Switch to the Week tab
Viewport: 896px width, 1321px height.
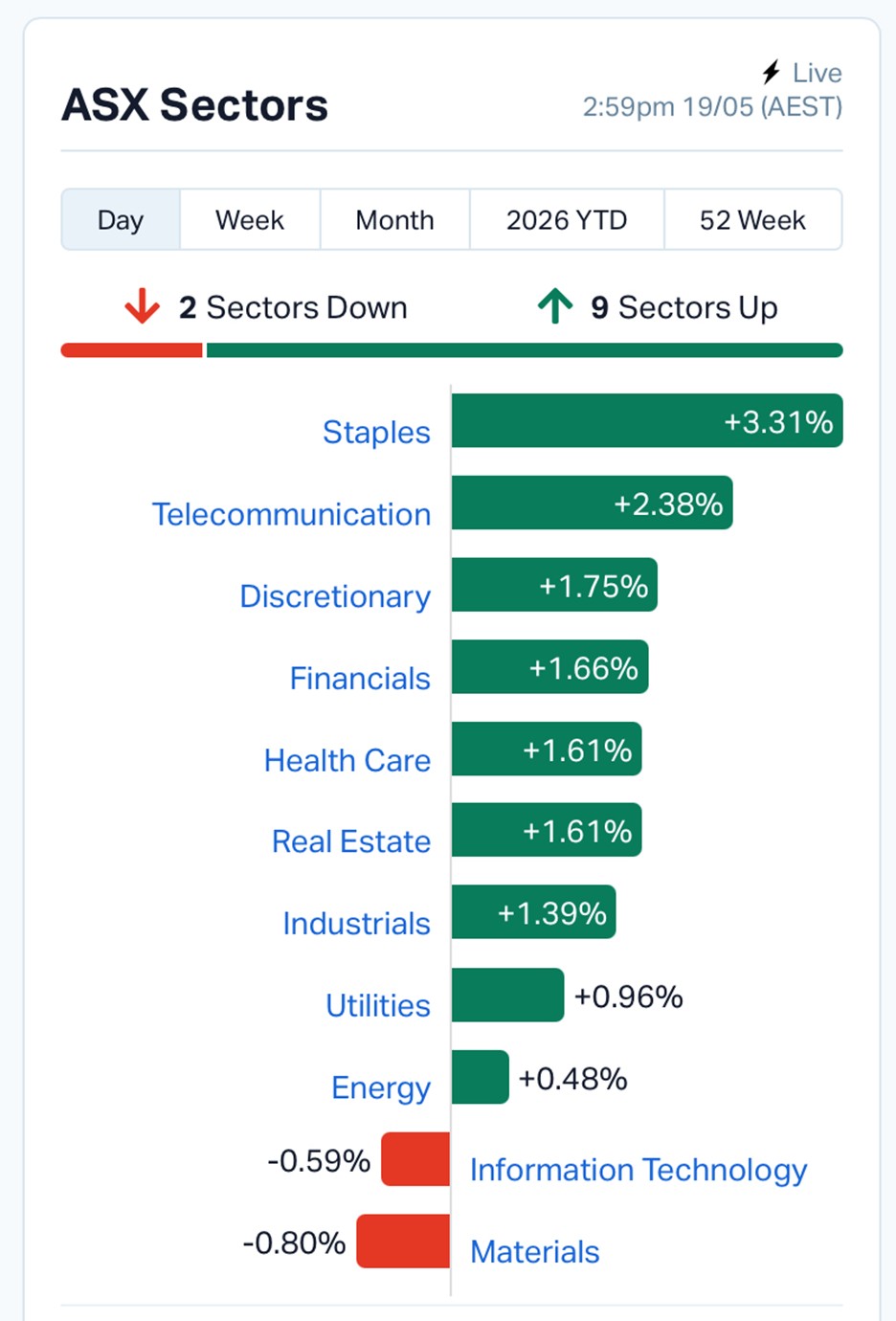click(x=250, y=220)
